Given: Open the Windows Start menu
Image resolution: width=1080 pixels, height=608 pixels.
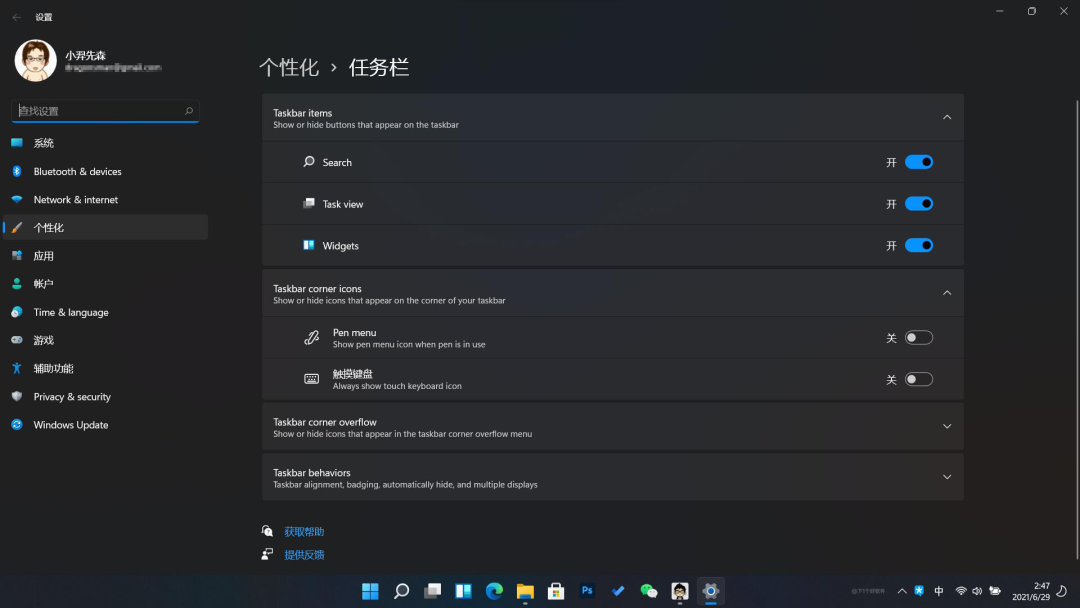Looking at the screenshot, I should coord(370,591).
